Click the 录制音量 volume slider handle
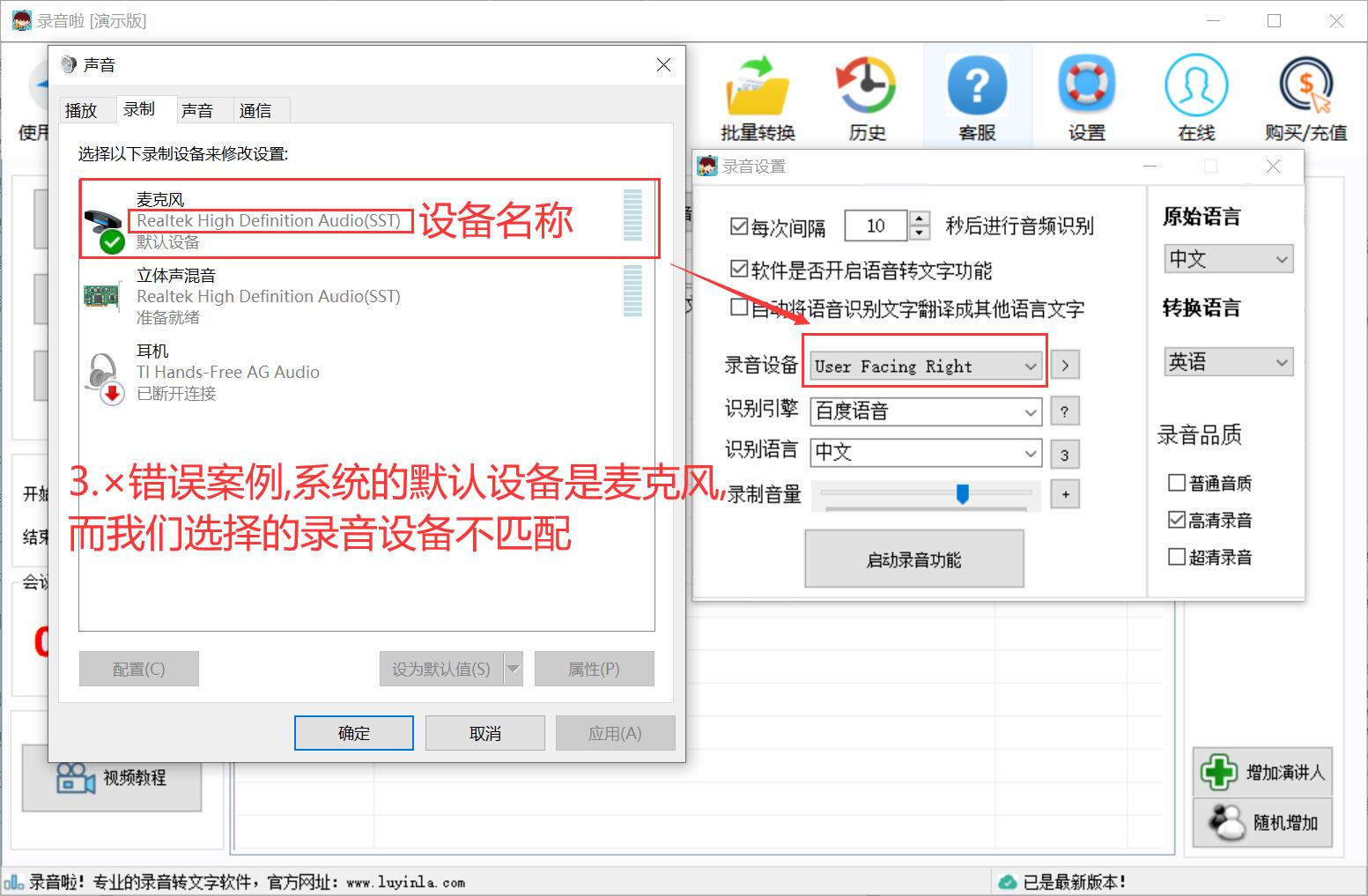 pyautogui.click(x=963, y=493)
